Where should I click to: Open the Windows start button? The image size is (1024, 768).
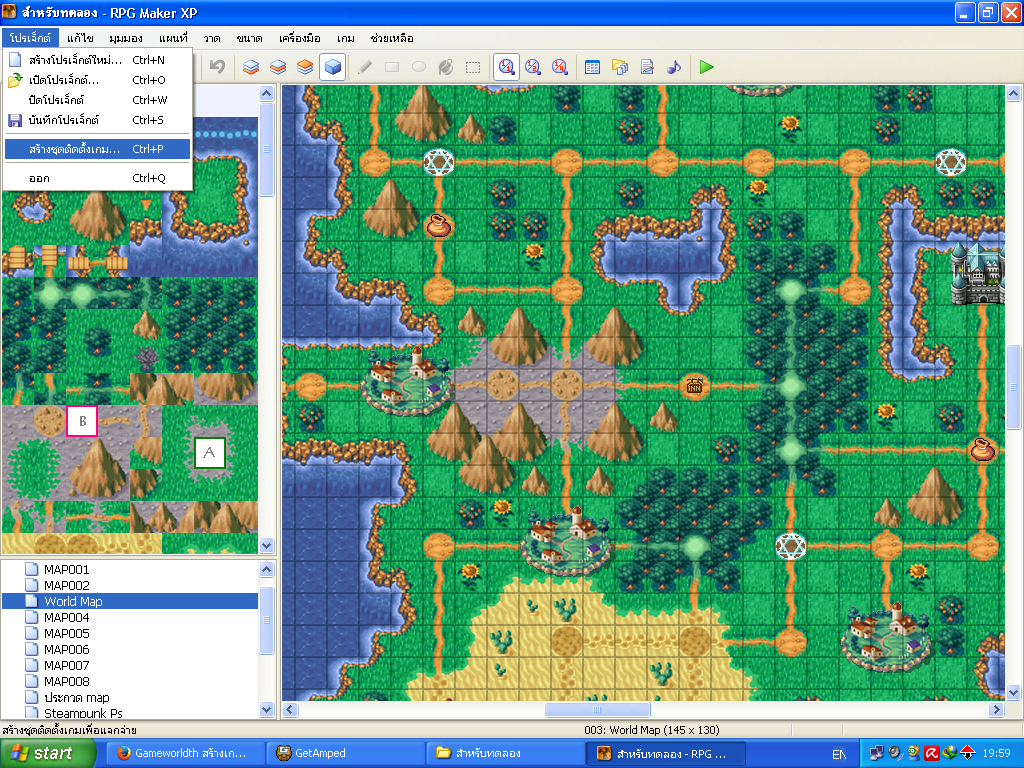coord(48,754)
